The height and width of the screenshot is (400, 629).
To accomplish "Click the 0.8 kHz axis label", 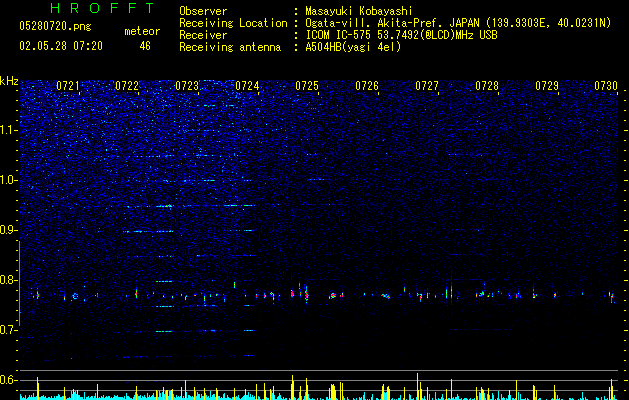I will click(x=9, y=280).
